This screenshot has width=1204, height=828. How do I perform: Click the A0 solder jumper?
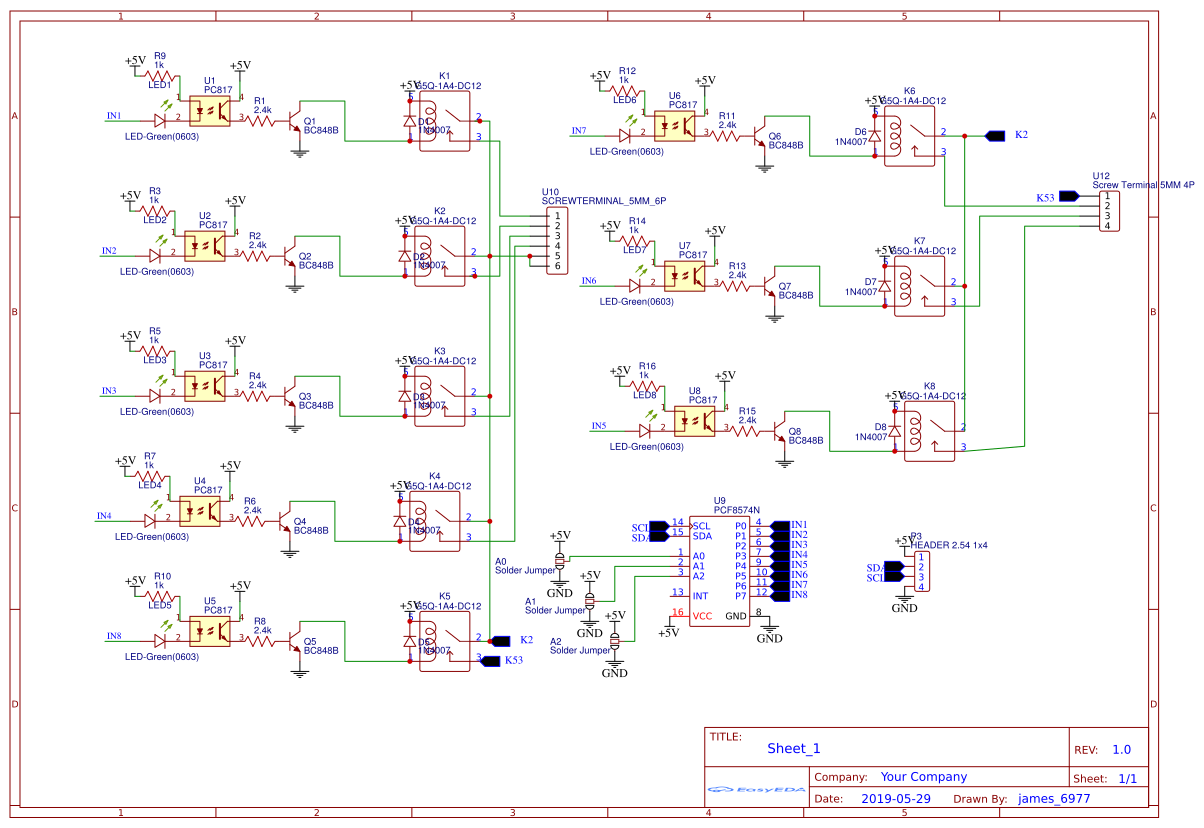560,563
